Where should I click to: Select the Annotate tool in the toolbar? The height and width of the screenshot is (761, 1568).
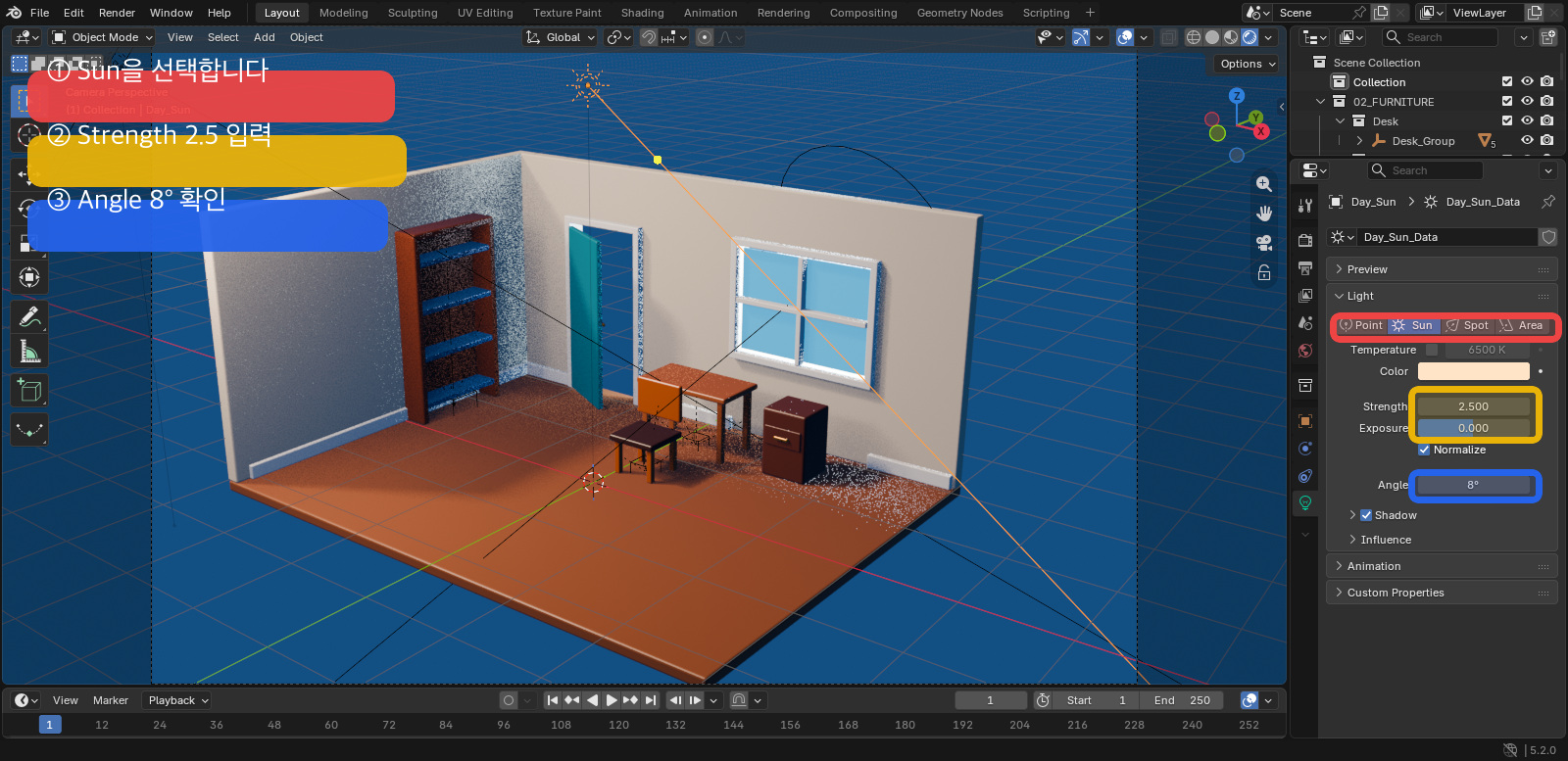click(x=29, y=316)
